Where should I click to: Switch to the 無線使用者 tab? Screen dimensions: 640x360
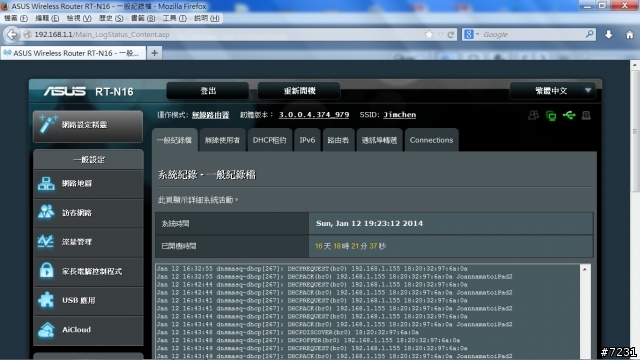222,140
